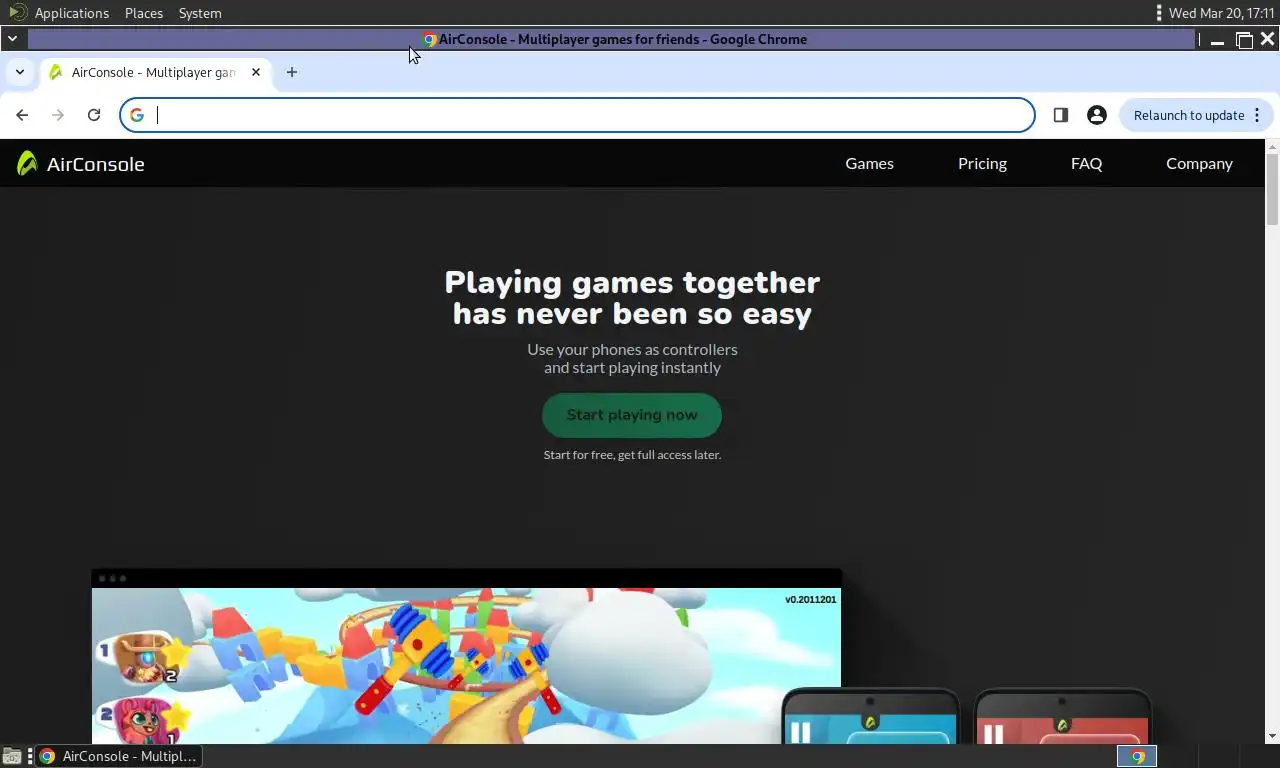Click the Applications menu logo icon
Screen dimensions: 1280x768
click(17, 13)
